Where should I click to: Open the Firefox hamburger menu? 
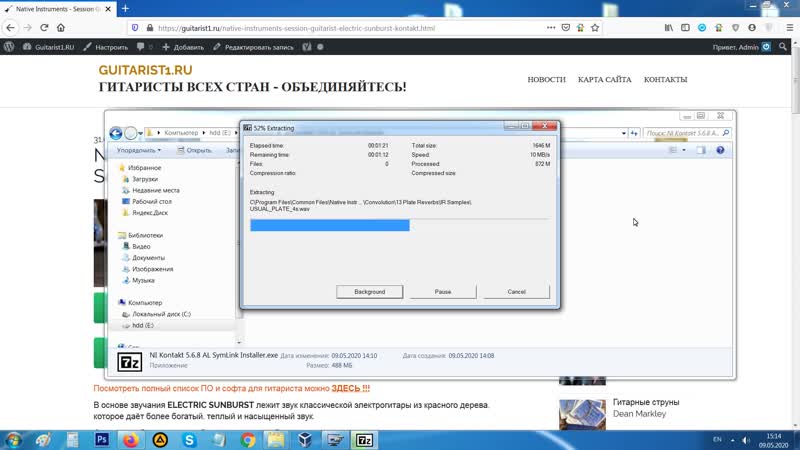(x=789, y=28)
